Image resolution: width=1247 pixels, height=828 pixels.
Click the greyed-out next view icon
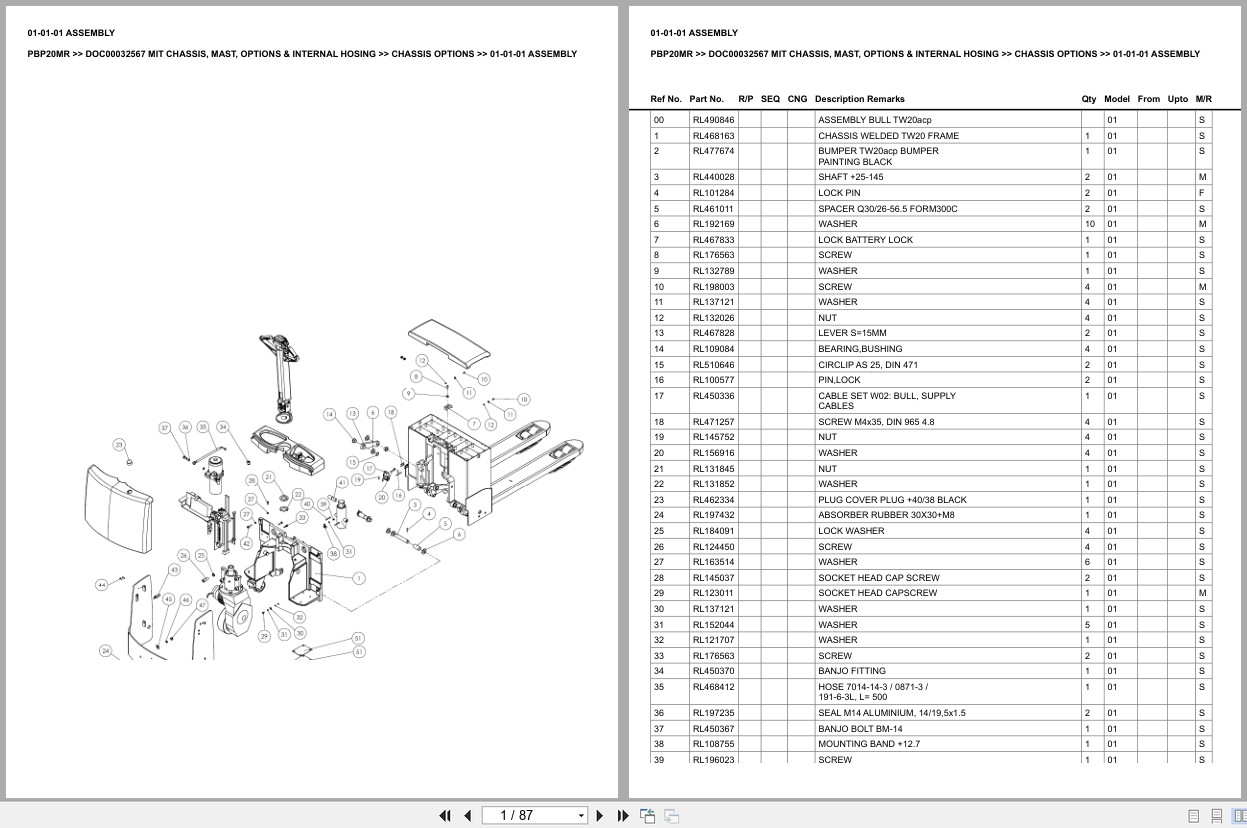click(x=672, y=815)
